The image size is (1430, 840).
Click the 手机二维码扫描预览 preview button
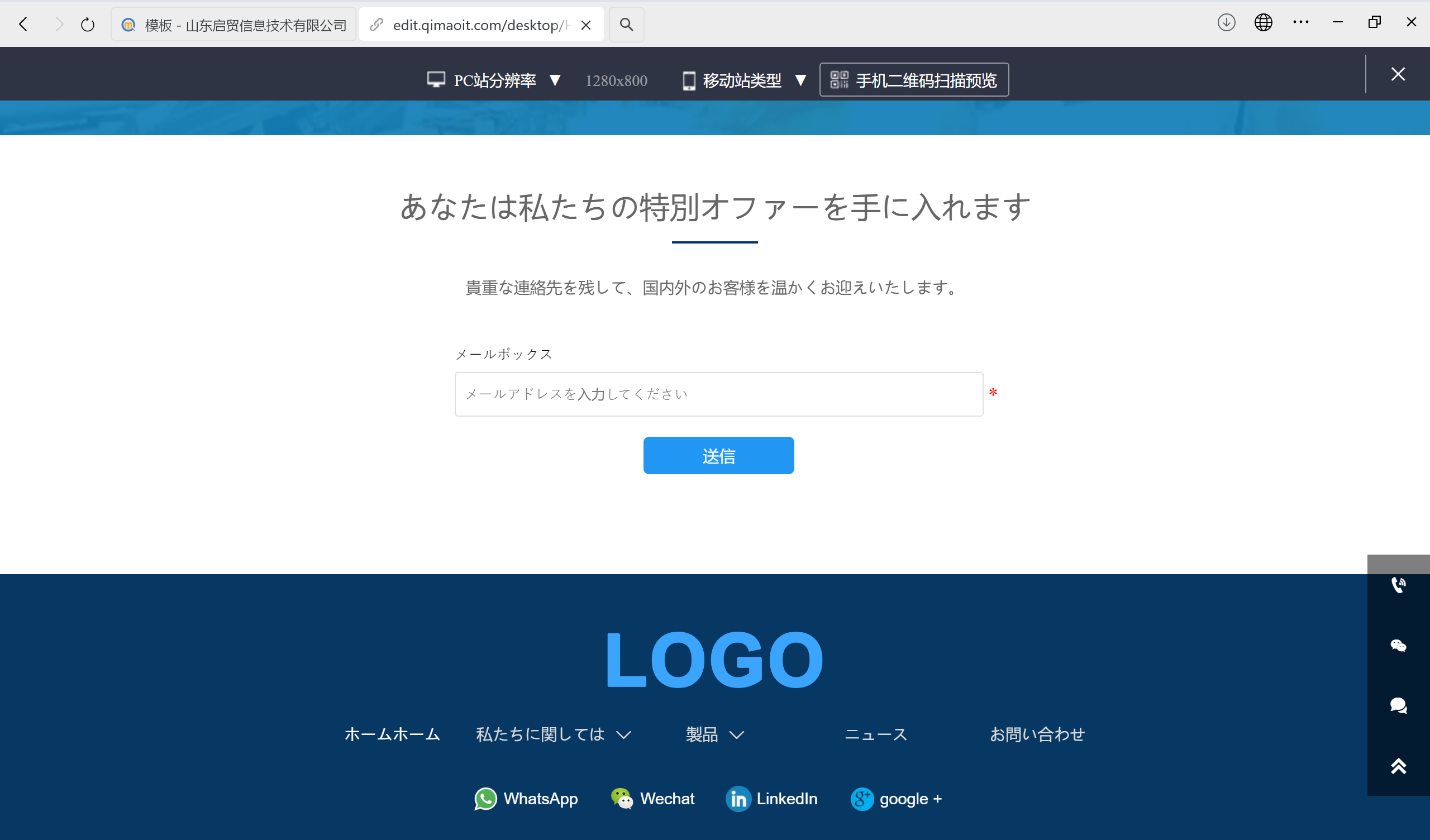[914, 79]
